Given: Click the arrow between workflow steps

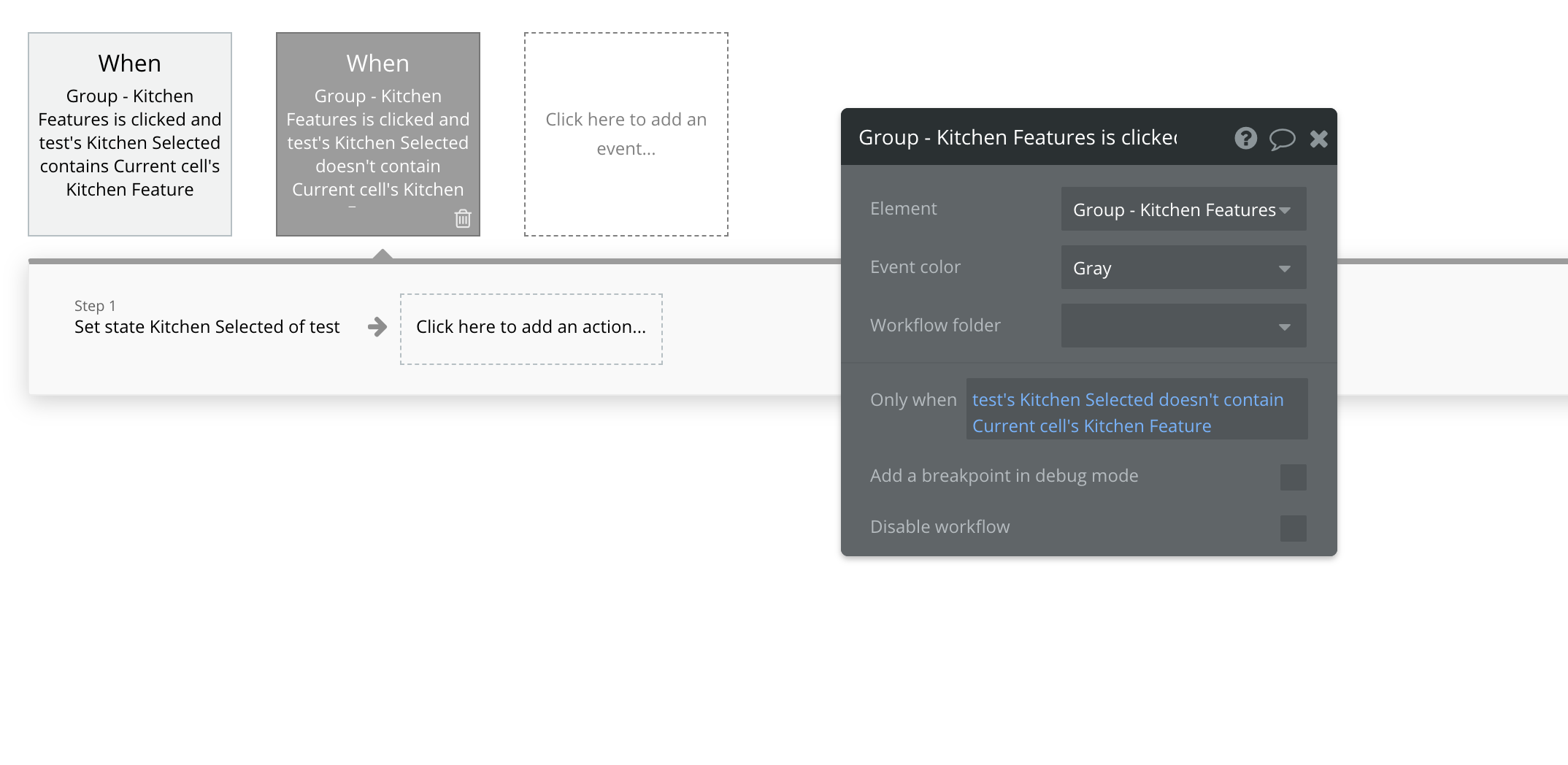Looking at the screenshot, I should tap(377, 327).
